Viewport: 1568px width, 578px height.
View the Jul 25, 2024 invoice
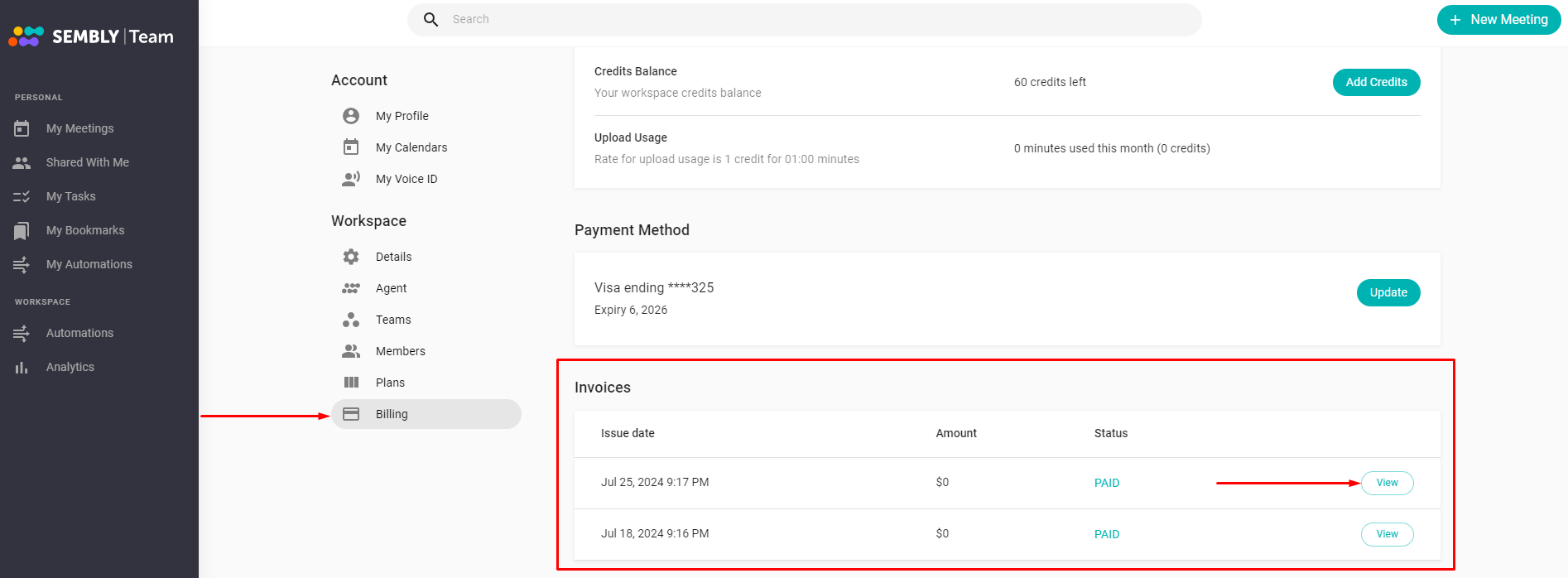1387,483
